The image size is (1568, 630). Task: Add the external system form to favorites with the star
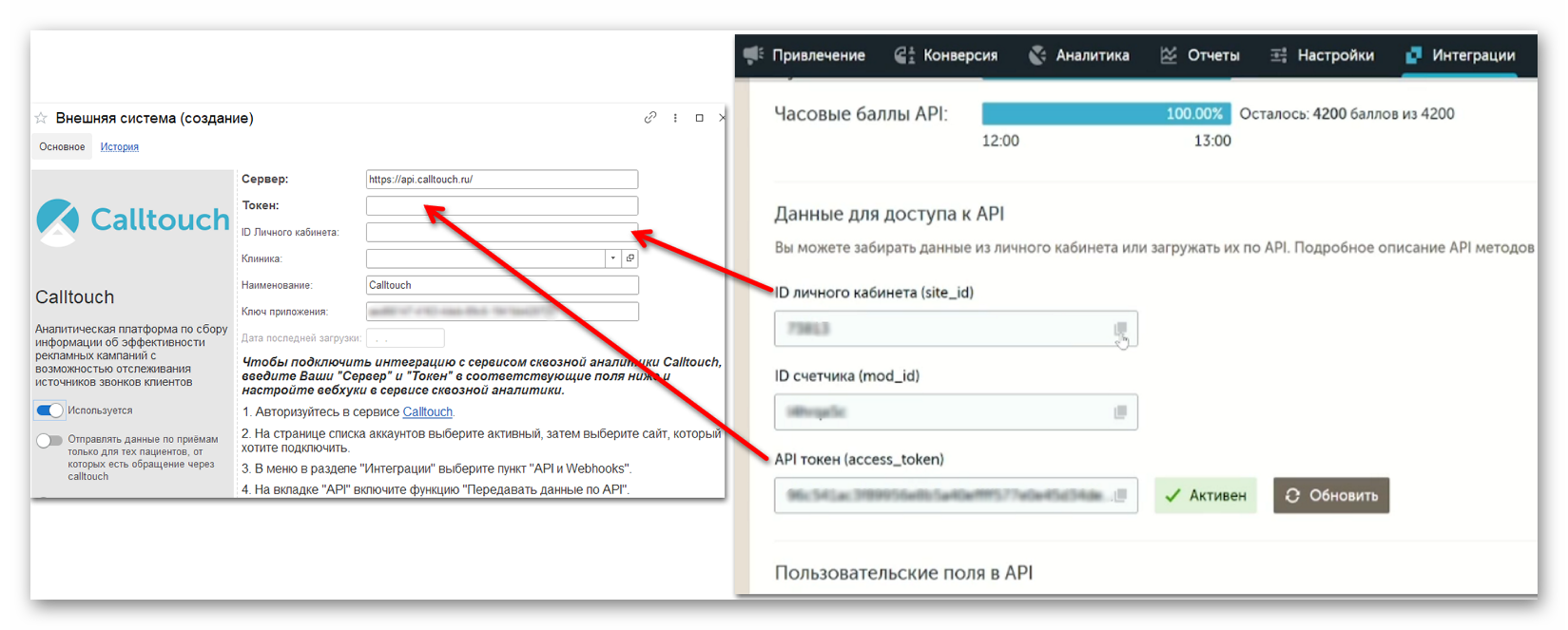tap(41, 118)
